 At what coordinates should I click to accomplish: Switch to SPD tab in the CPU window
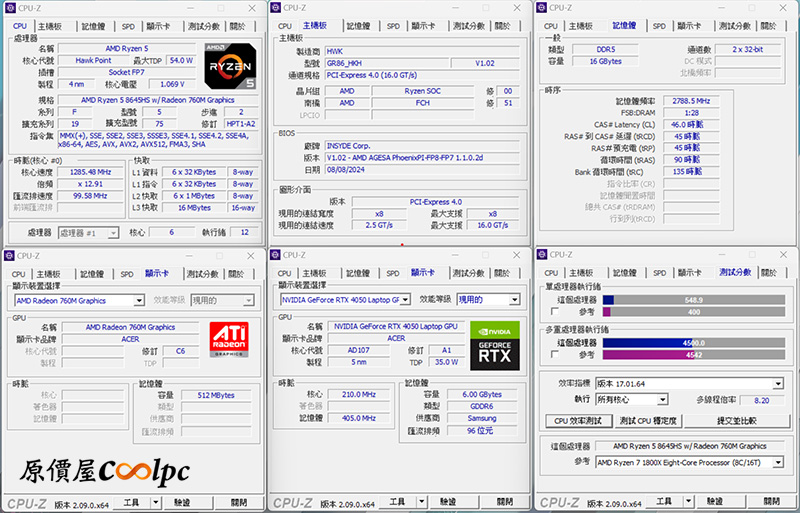point(128,26)
